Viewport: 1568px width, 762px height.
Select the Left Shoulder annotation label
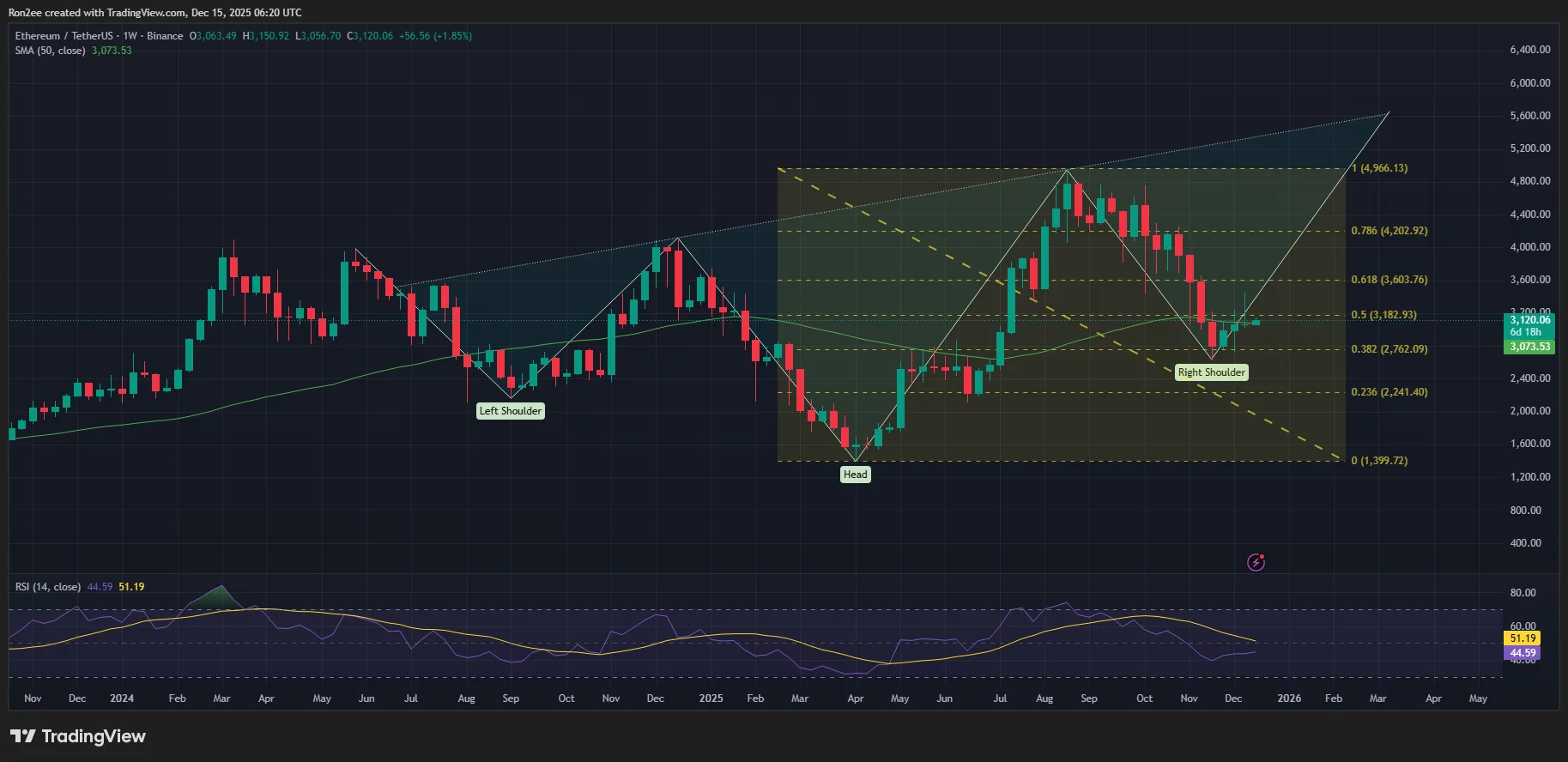coord(510,411)
